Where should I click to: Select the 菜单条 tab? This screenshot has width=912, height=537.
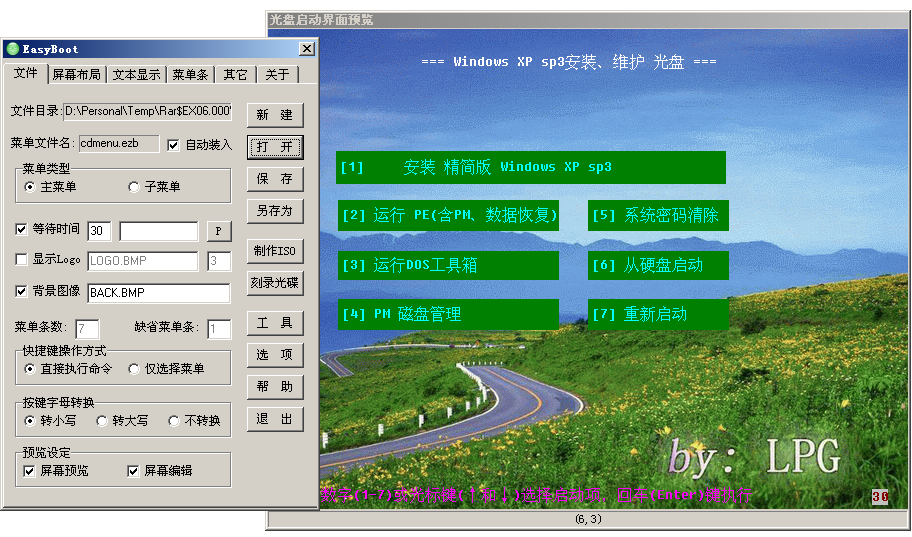[190, 75]
